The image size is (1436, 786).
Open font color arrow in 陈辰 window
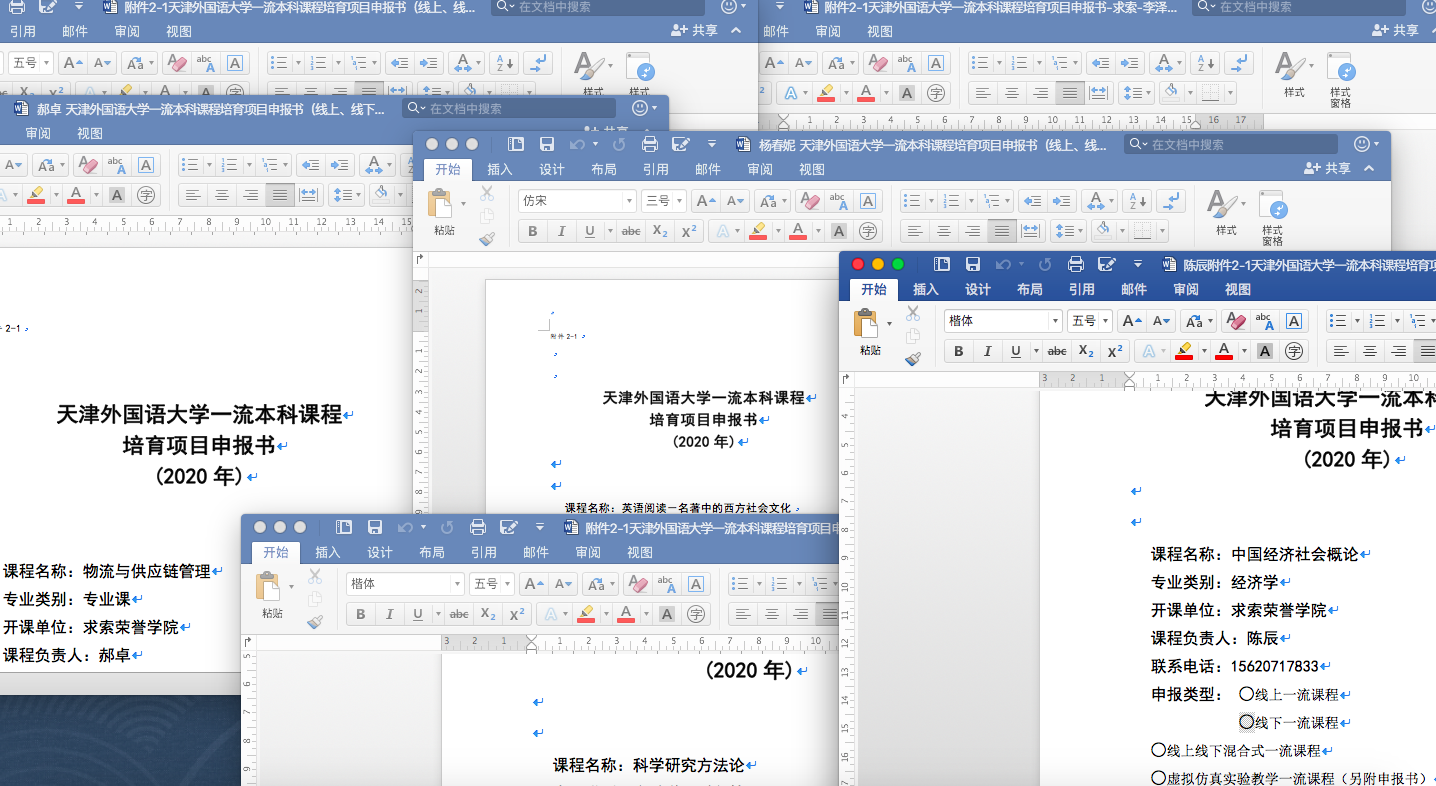pos(1244,351)
